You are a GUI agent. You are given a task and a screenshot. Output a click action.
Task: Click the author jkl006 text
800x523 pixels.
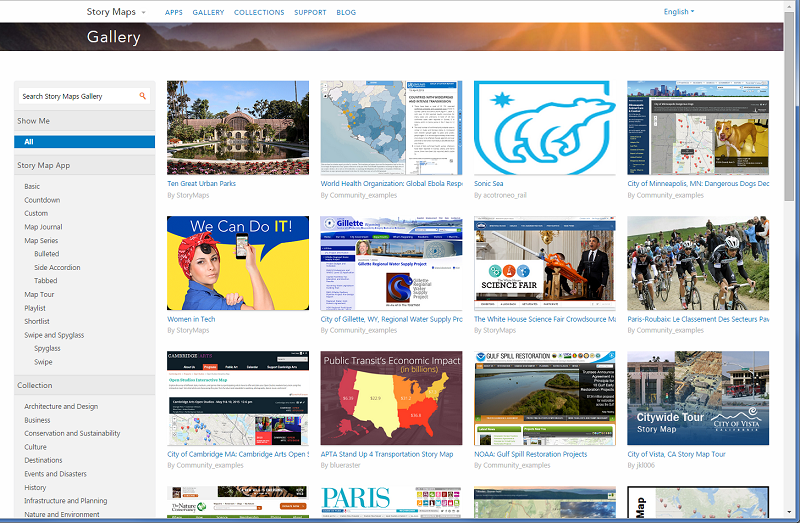[645, 465]
